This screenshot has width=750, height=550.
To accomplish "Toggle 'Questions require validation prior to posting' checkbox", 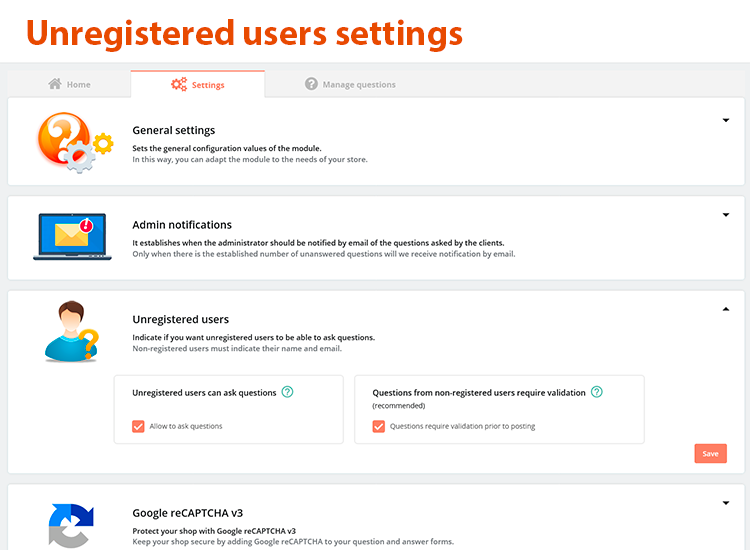I will [379, 426].
